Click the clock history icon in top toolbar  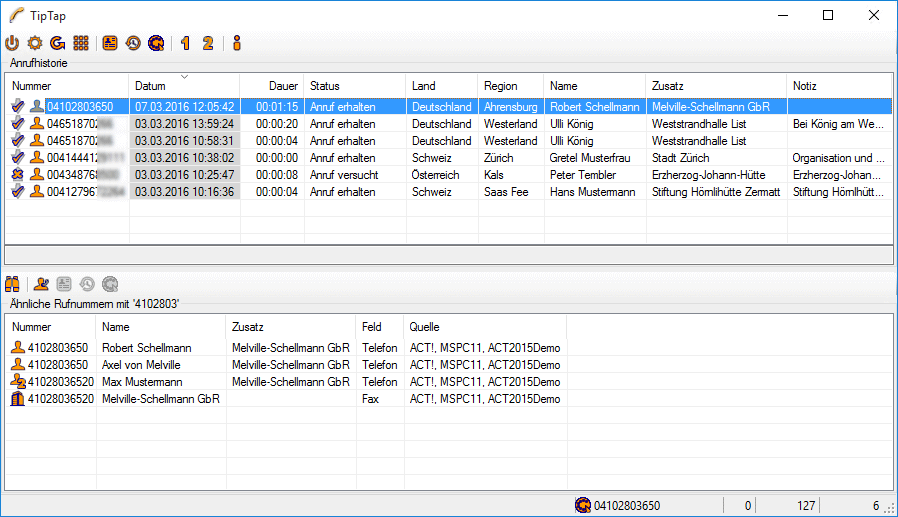pos(133,43)
